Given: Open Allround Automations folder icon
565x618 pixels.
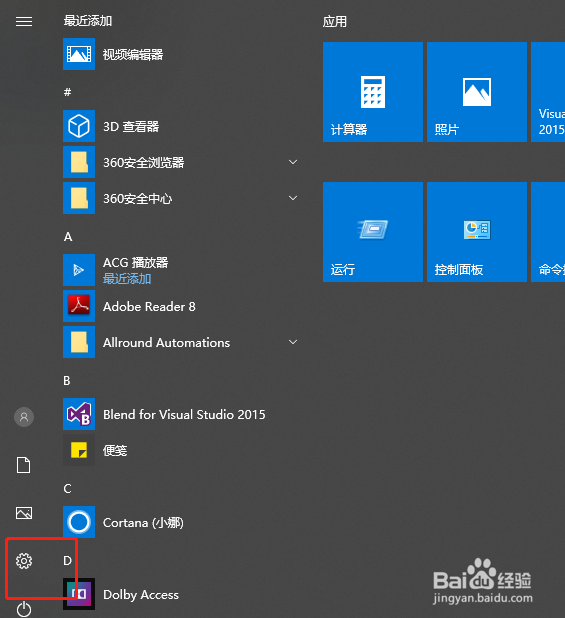Looking at the screenshot, I should pyautogui.click(x=79, y=342).
